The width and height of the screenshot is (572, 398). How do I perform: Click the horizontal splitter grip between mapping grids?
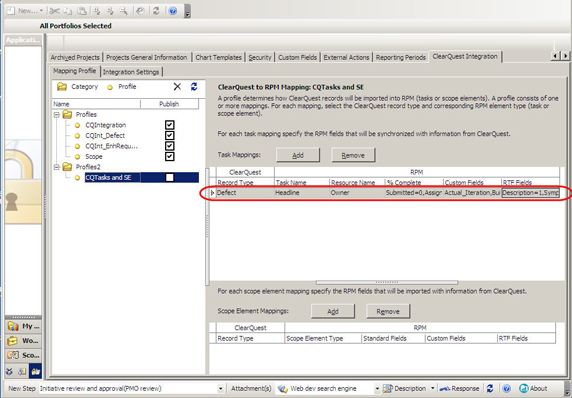click(x=387, y=282)
